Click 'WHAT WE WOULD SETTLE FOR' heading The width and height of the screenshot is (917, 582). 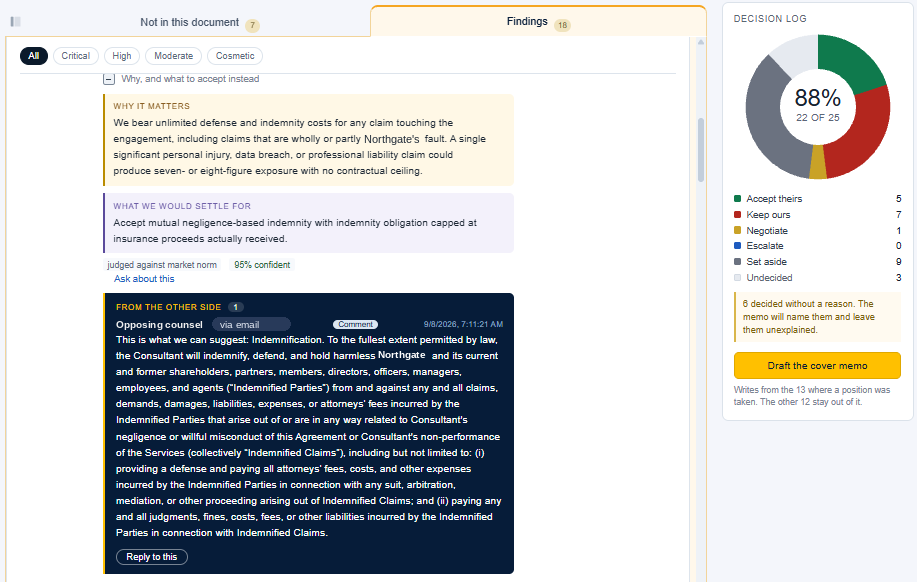(182, 206)
